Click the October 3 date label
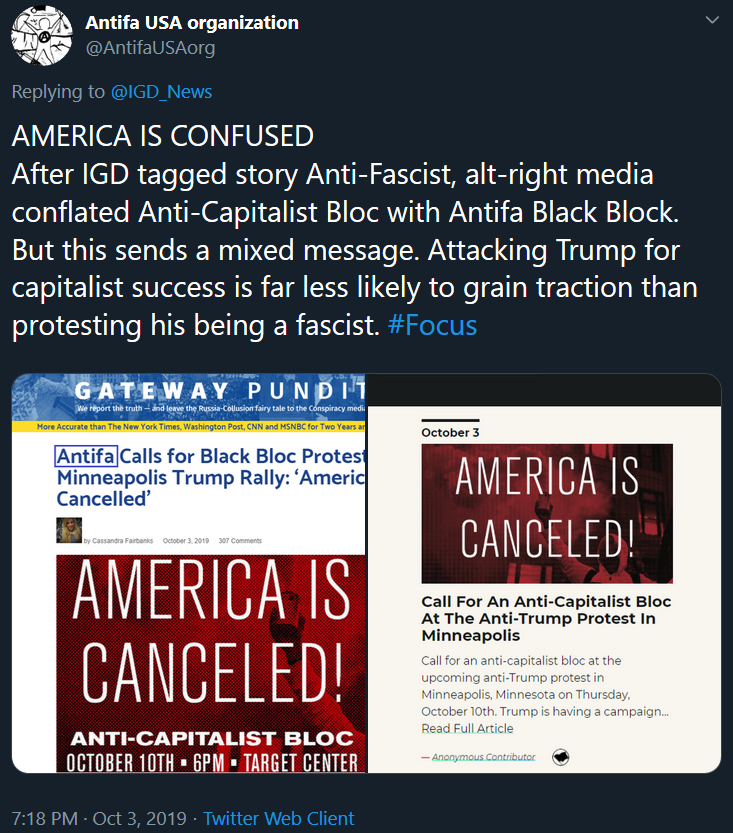Screen dimensions: 733x833 (x=450, y=432)
